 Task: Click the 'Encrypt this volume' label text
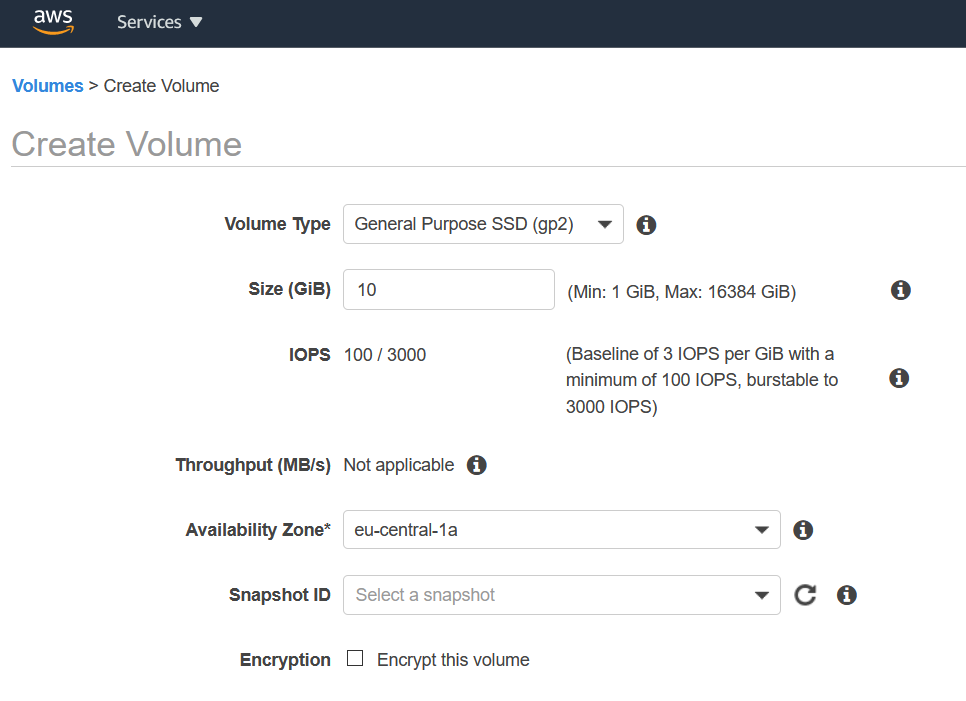[x=453, y=660]
